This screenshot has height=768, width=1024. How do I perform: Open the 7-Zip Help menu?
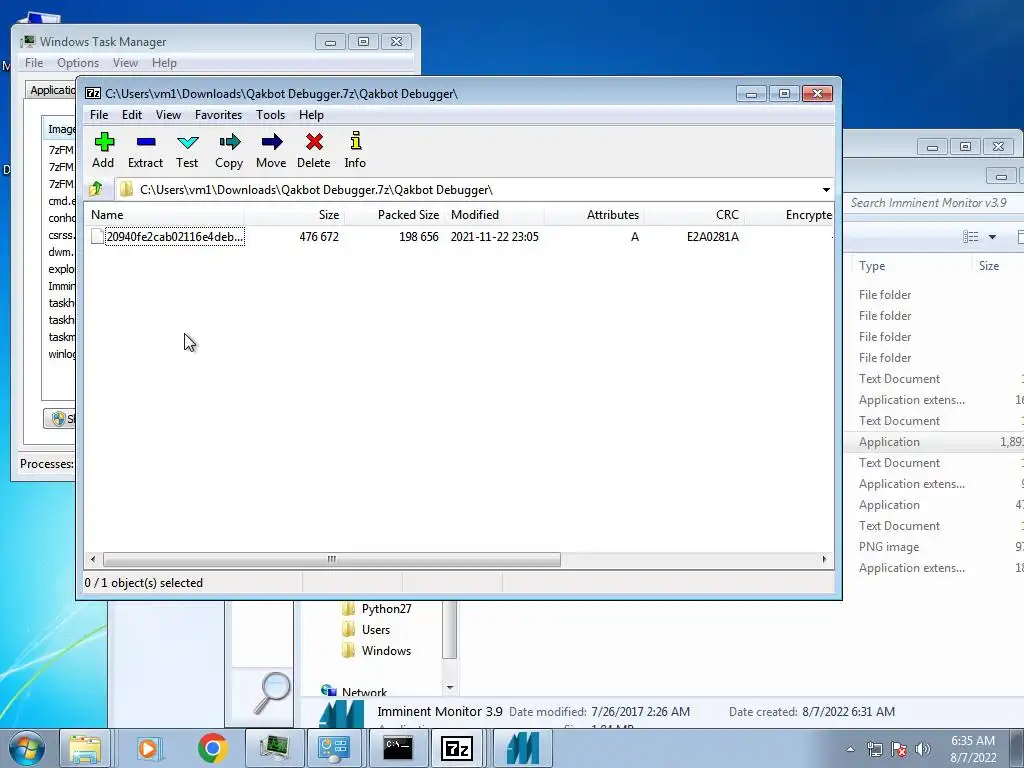coord(312,114)
